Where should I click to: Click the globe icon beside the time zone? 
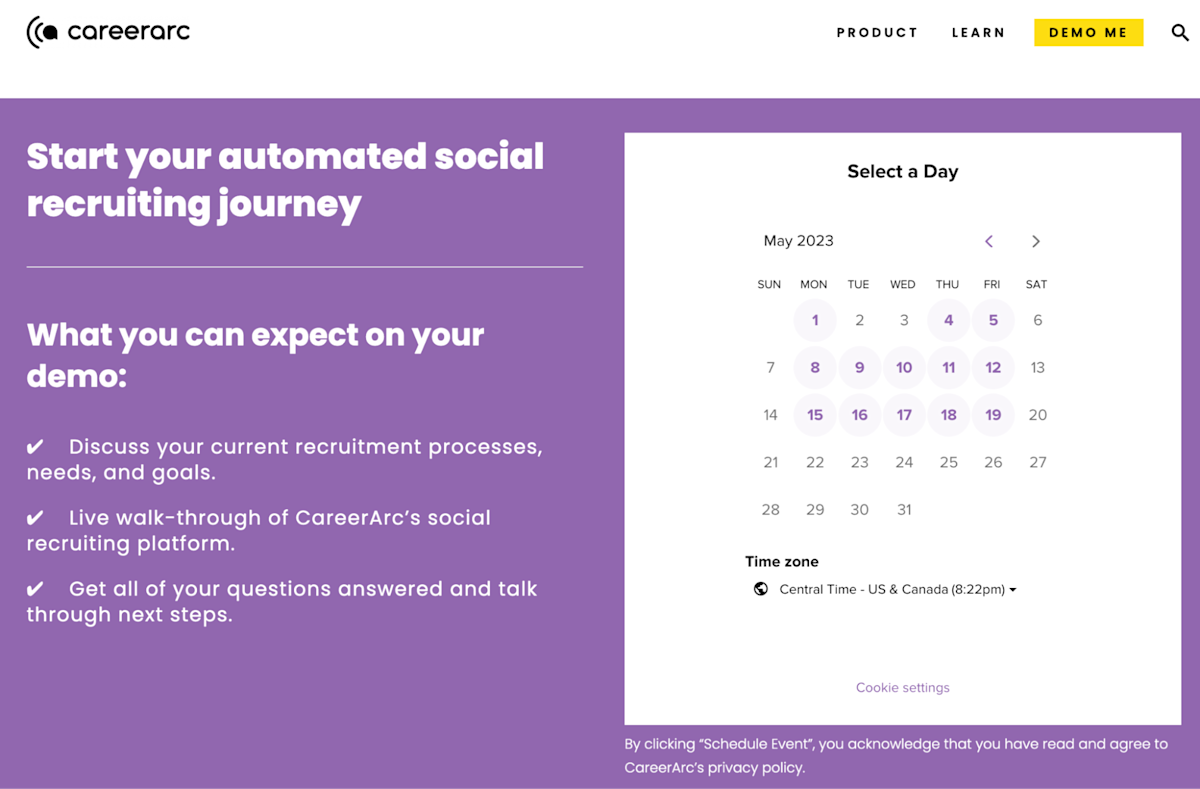click(762, 589)
